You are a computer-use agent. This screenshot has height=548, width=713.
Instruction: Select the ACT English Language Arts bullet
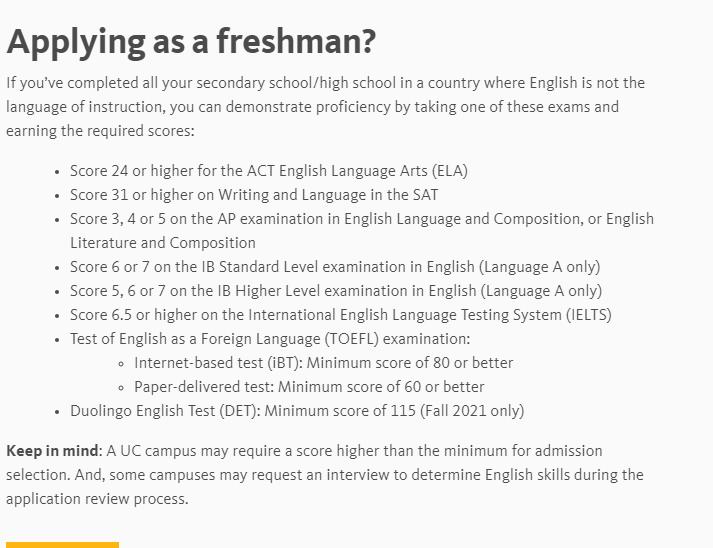(268, 171)
